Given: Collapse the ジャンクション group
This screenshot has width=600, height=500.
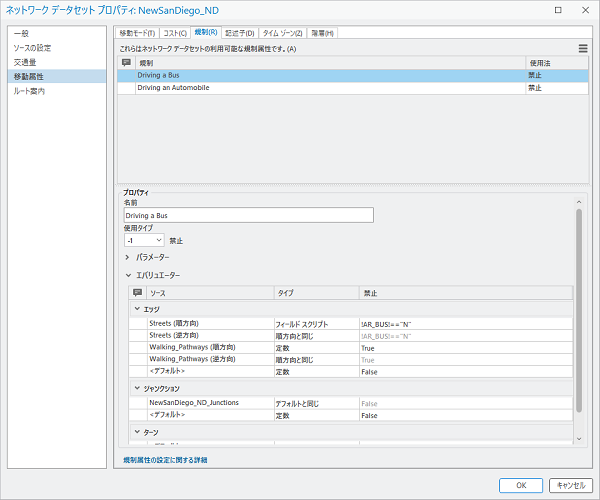Looking at the screenshot, I should pos(137,387).
